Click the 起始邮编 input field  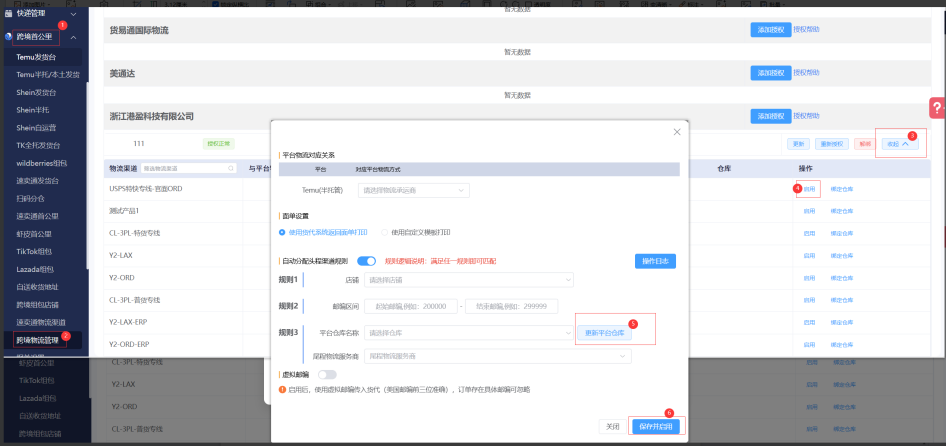(411, 306)
